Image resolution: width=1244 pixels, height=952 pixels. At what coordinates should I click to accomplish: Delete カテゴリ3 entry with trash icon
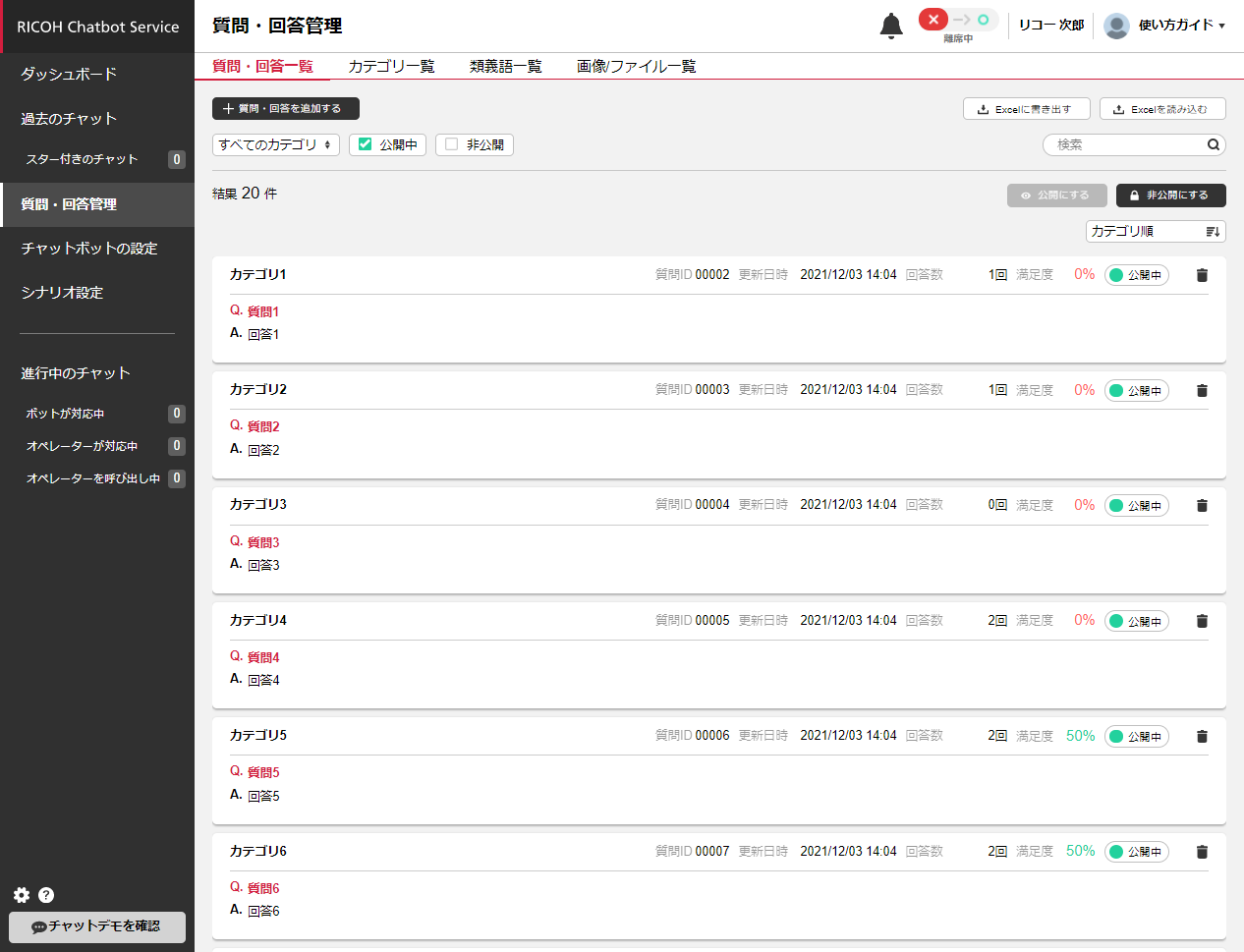(1202, 506)
